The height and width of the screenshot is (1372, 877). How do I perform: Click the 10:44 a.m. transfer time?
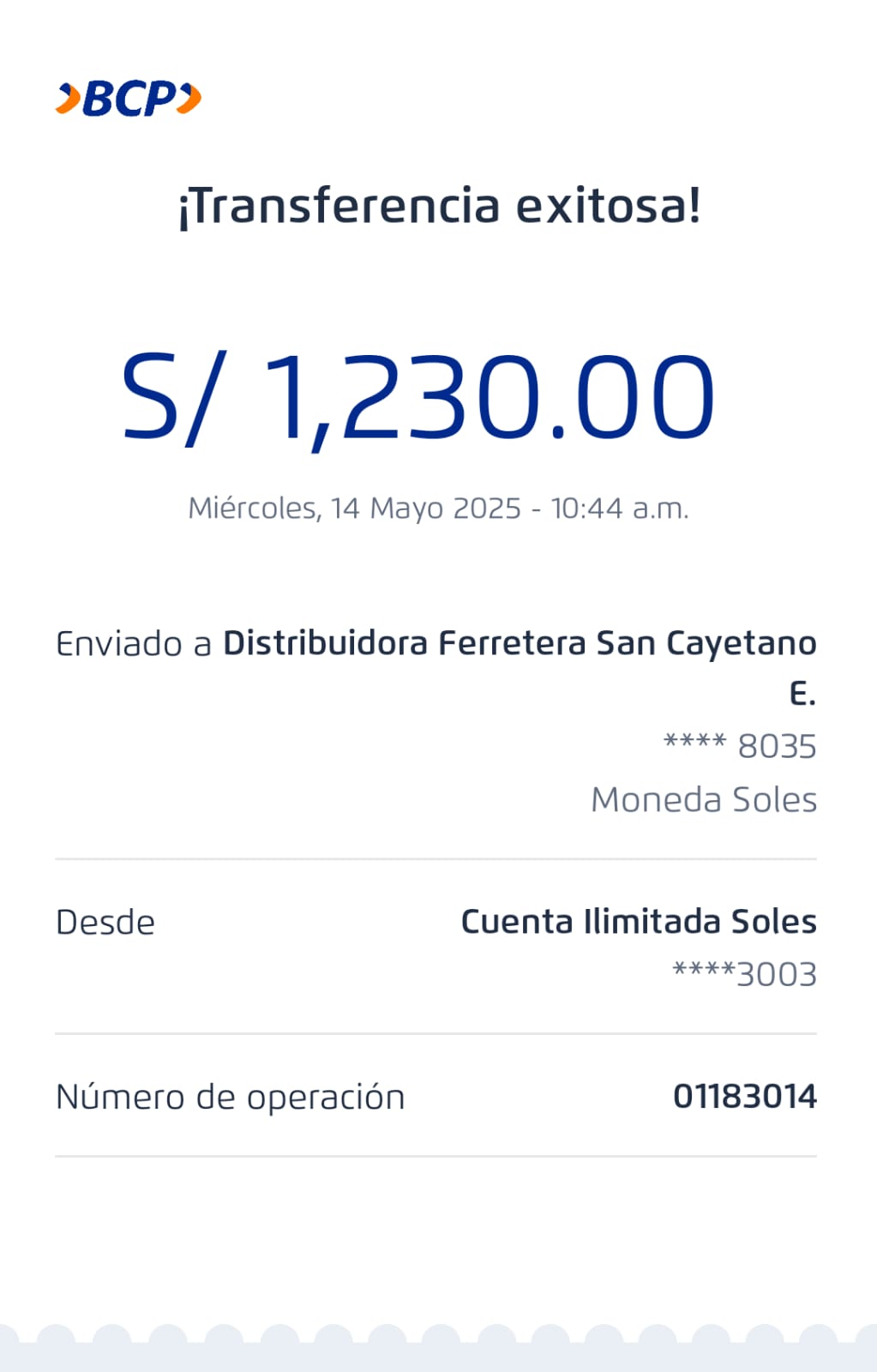click(619, 508)
